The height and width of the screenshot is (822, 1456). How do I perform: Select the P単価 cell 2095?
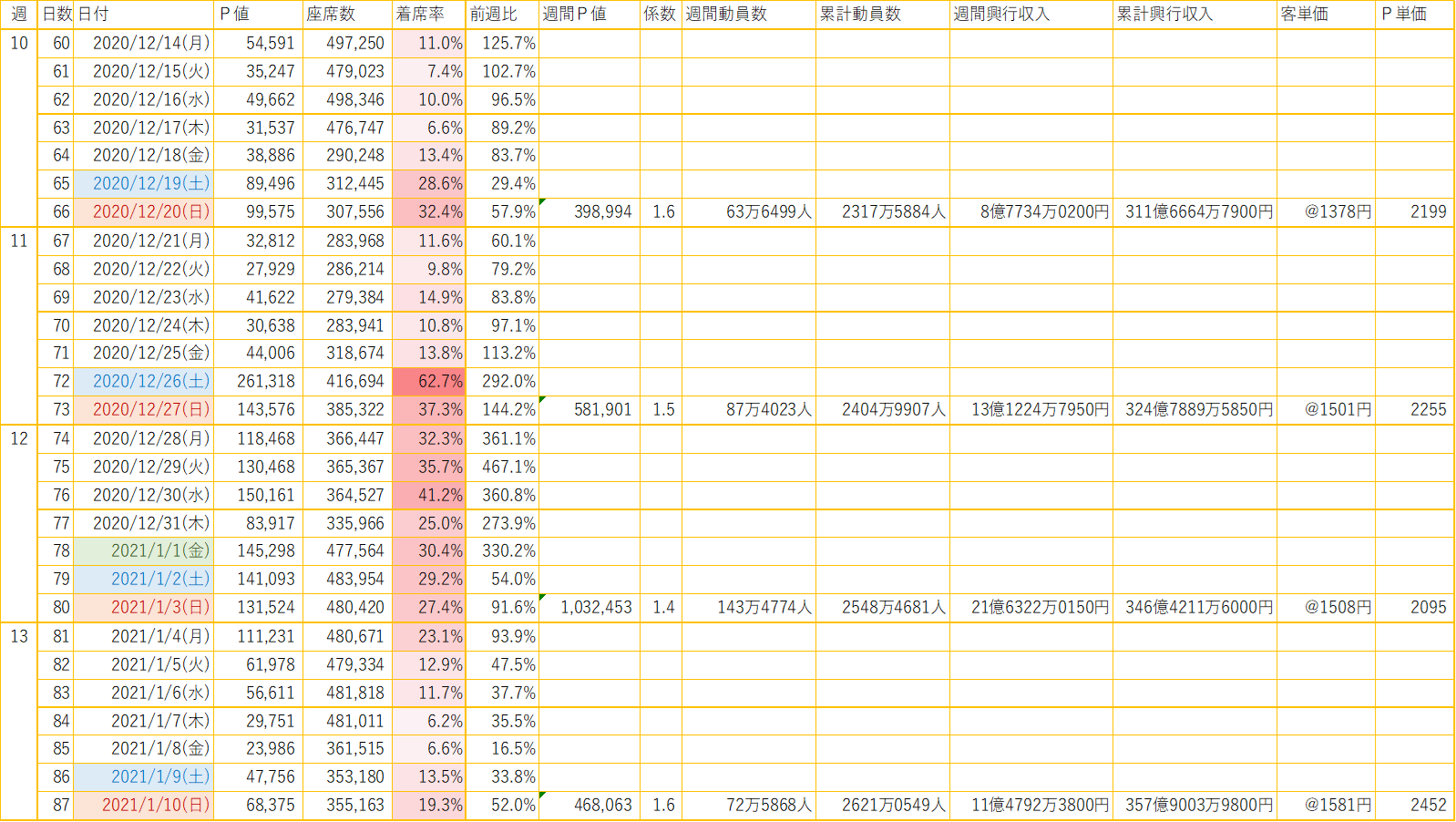tap(1415, 608)
